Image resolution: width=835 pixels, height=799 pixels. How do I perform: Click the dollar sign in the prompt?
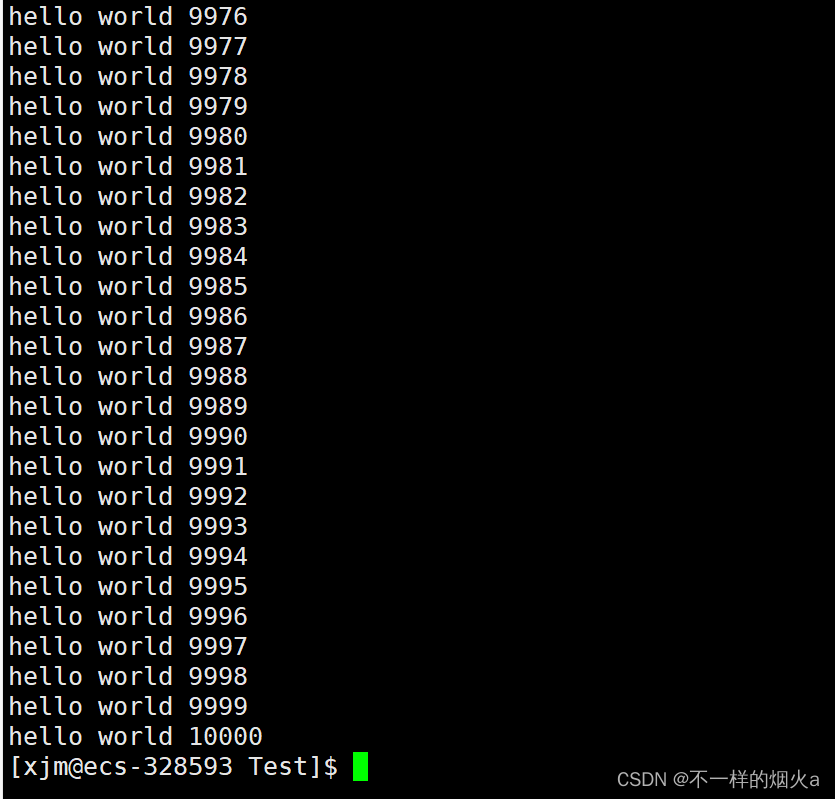(331, 767)
